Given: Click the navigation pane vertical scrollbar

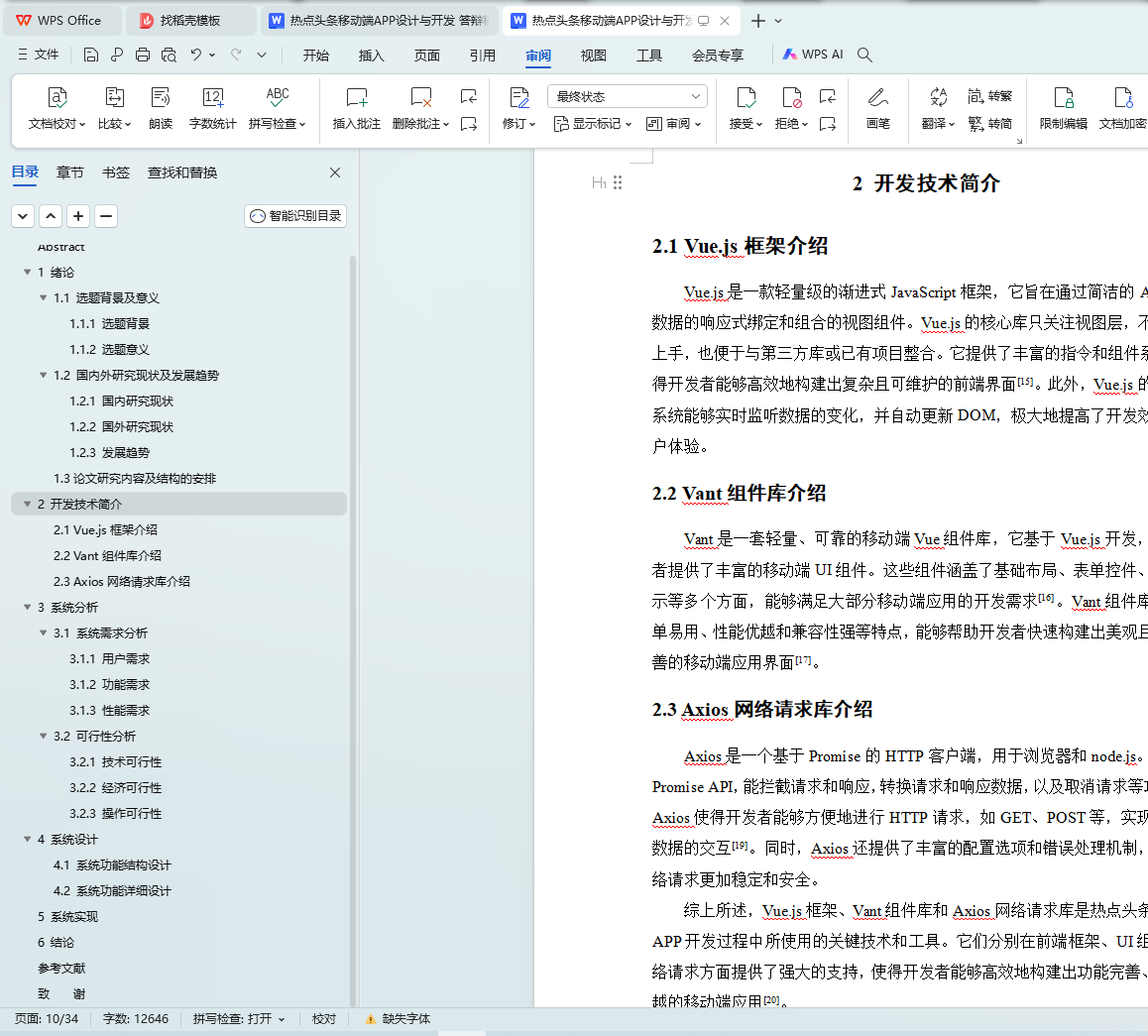Looking at the screenshot, I should (x=353, y=630).
